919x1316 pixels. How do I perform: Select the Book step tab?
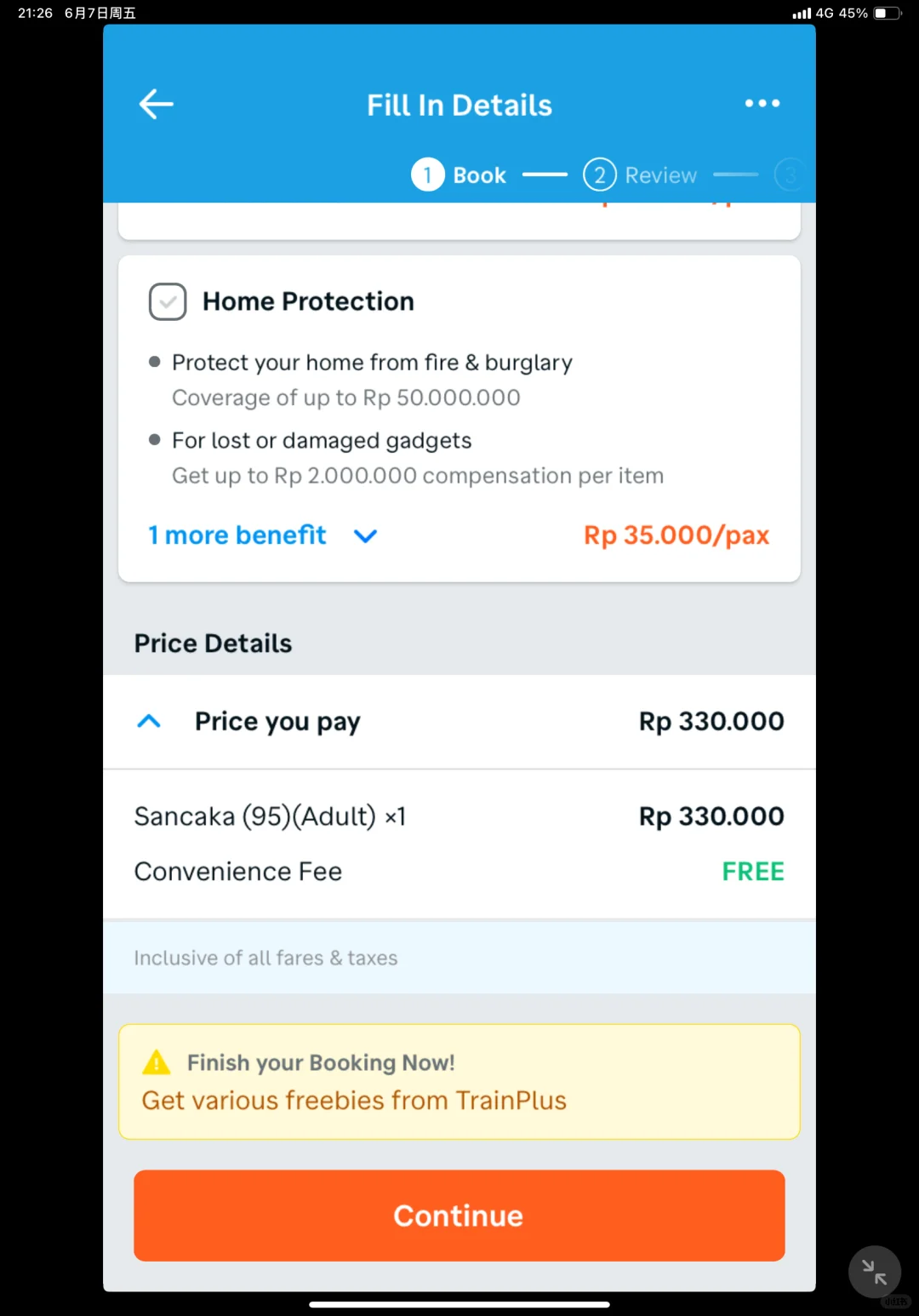click(x=479, y=175)
